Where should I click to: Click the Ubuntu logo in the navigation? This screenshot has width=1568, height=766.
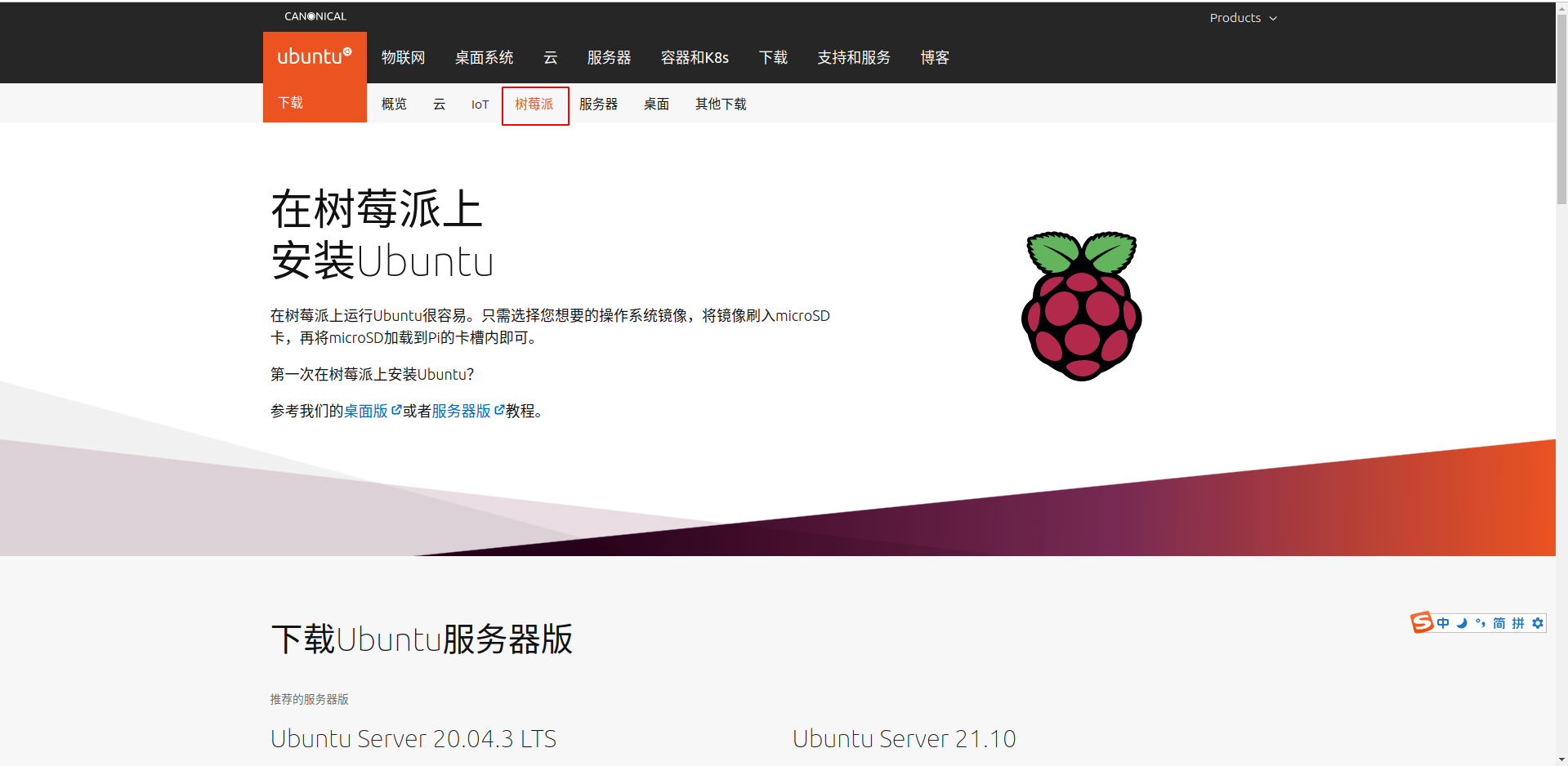point(314,56)
